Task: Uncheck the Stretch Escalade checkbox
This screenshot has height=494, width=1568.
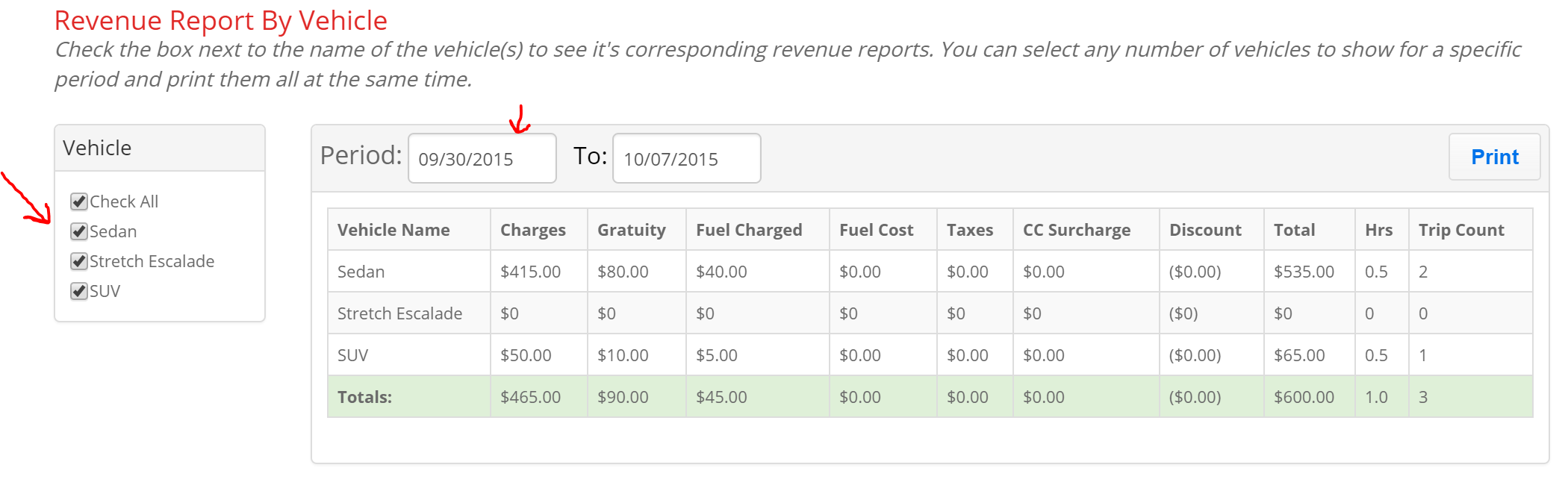Action: [x=79, y=261]
